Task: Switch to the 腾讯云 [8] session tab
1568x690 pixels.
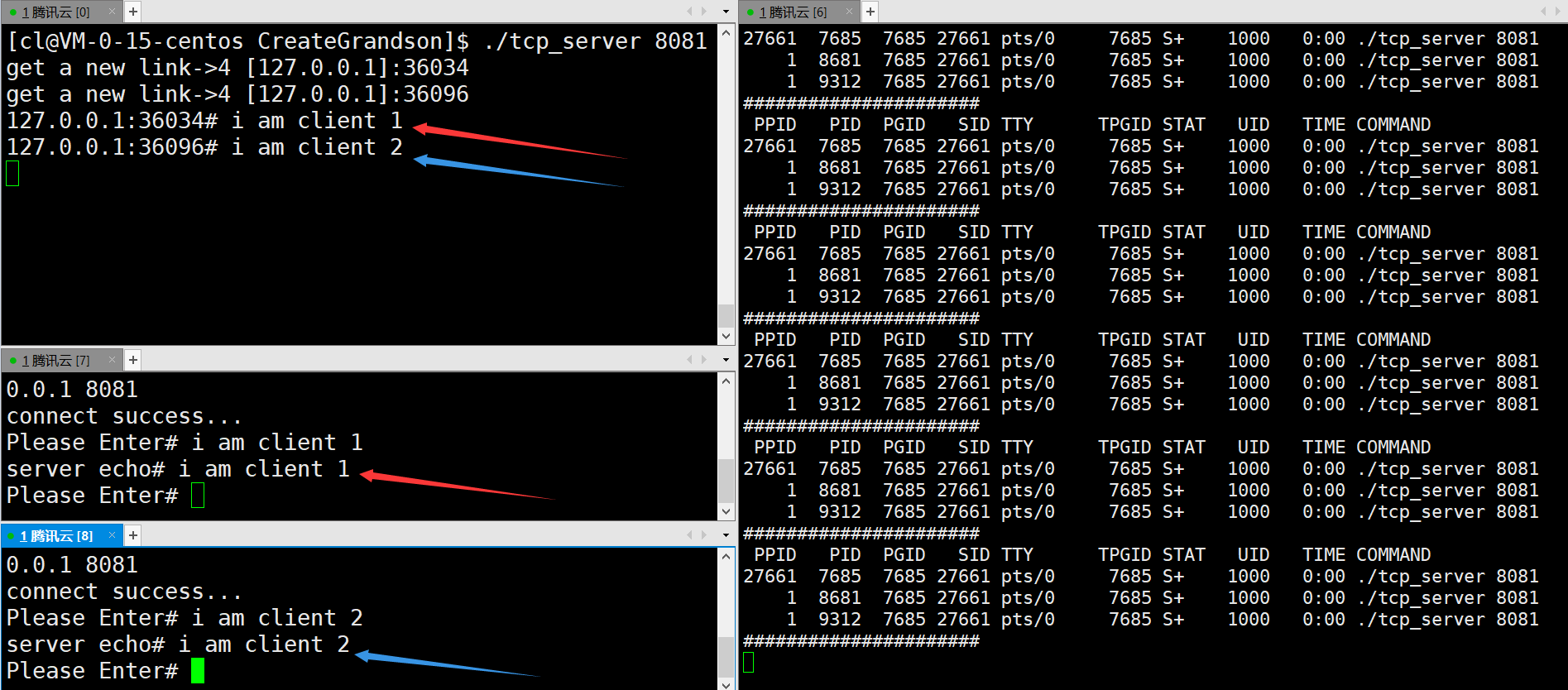Action: [55, 536]
